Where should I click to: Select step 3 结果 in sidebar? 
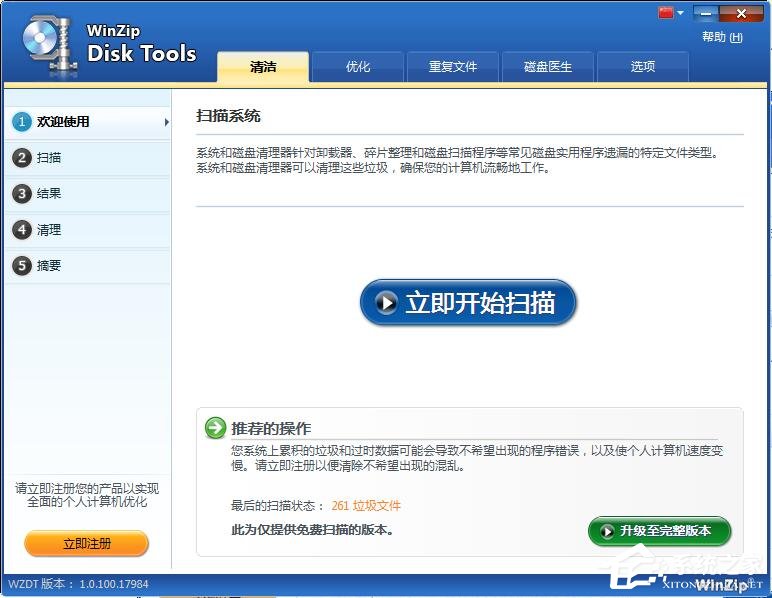(x=88, y=193)
